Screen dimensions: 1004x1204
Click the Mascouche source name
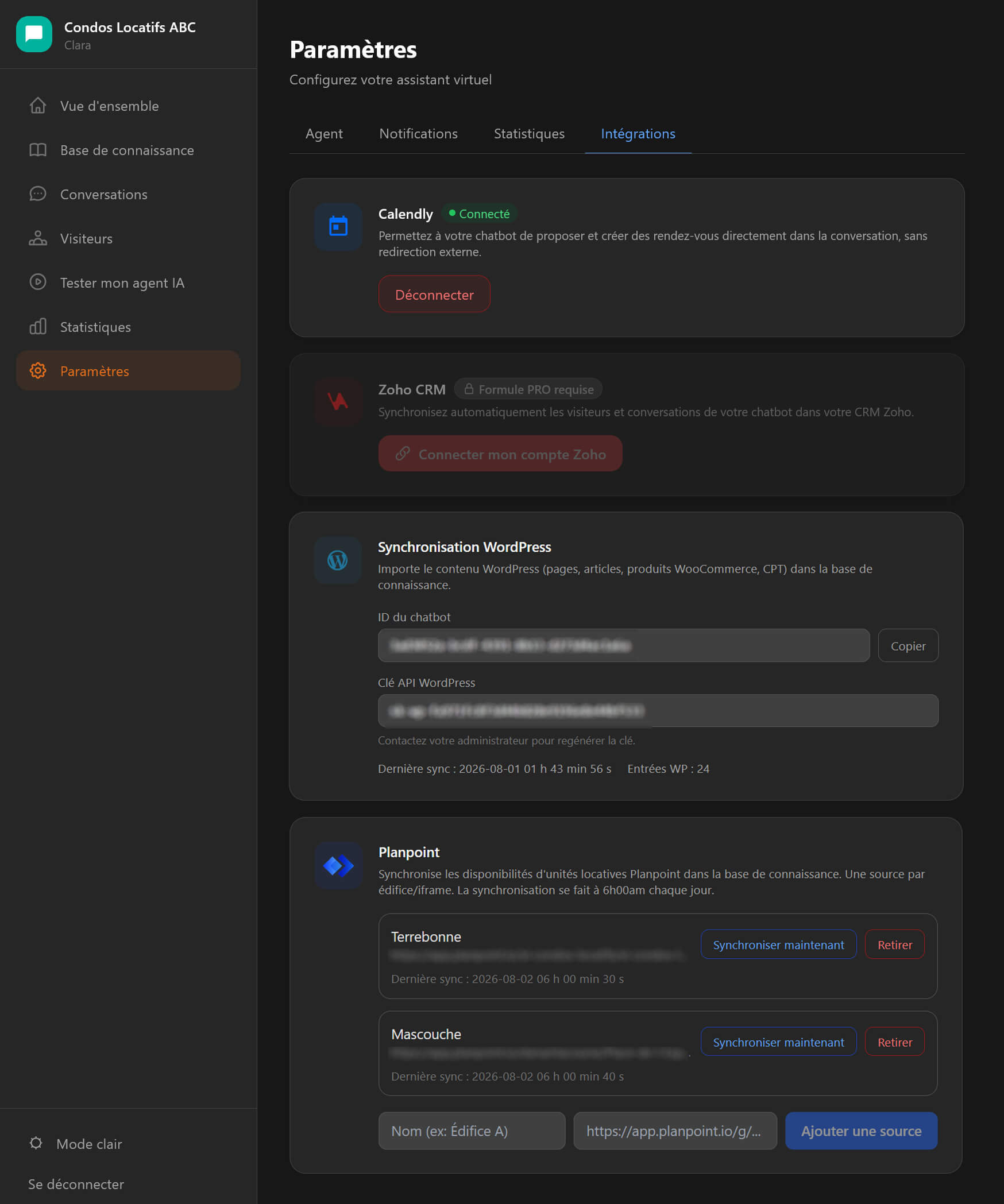pyautogui.click(x=426, y=1034)
